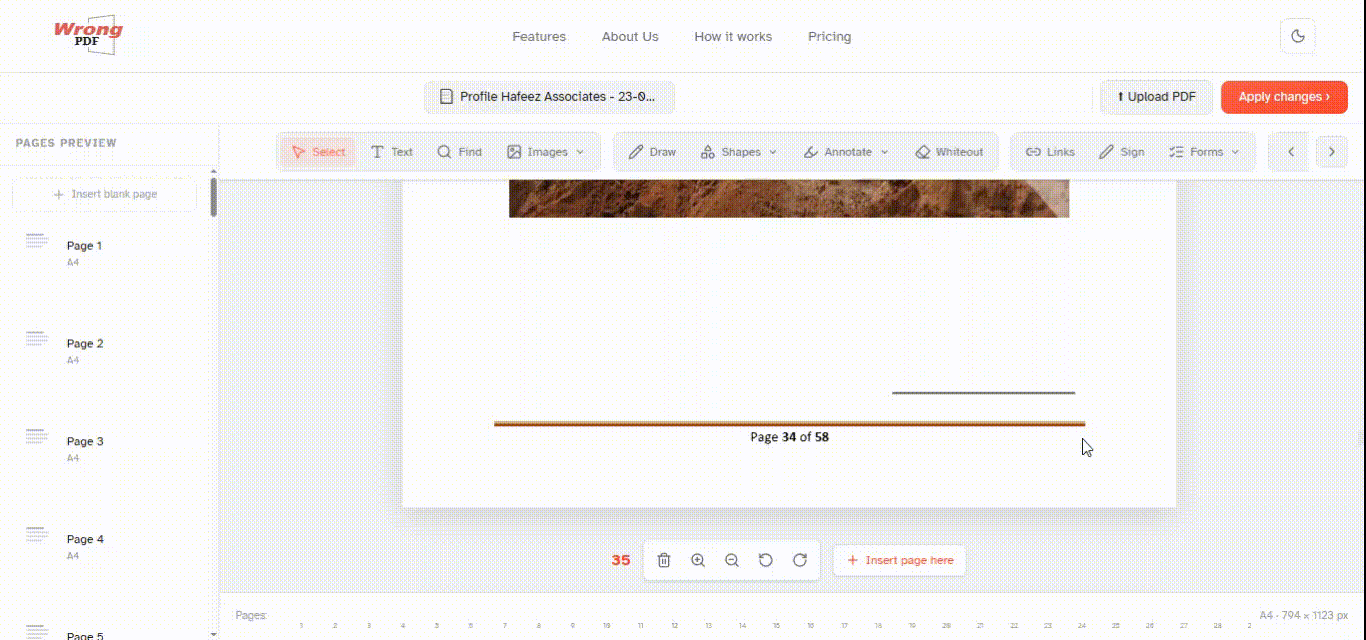Image resolution: width=1366 pixels, height=640 pixels.
Task: Click the toolbar left arrow
Action: point(1291,152)
